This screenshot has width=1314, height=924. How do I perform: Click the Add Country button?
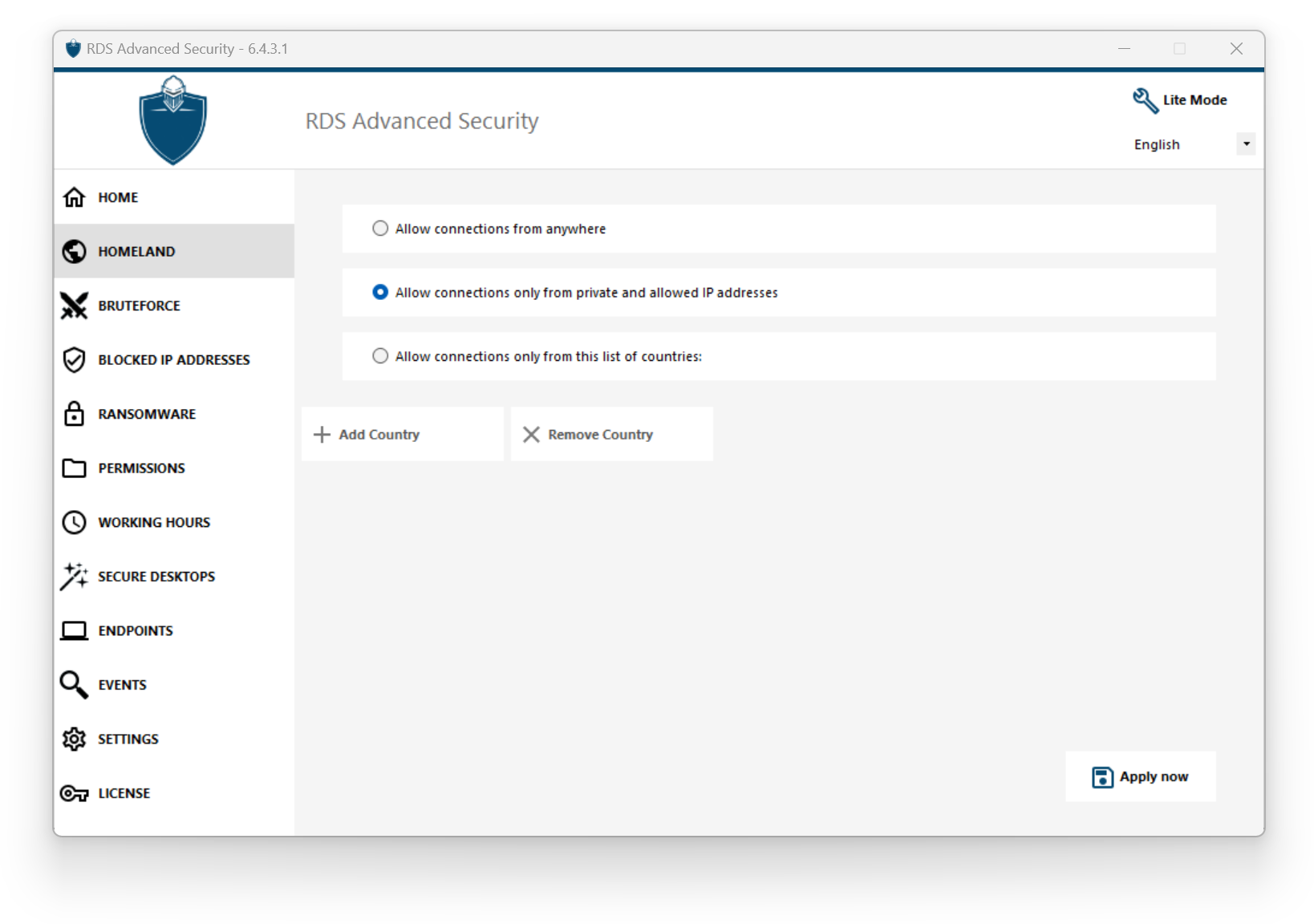point(403,434)
